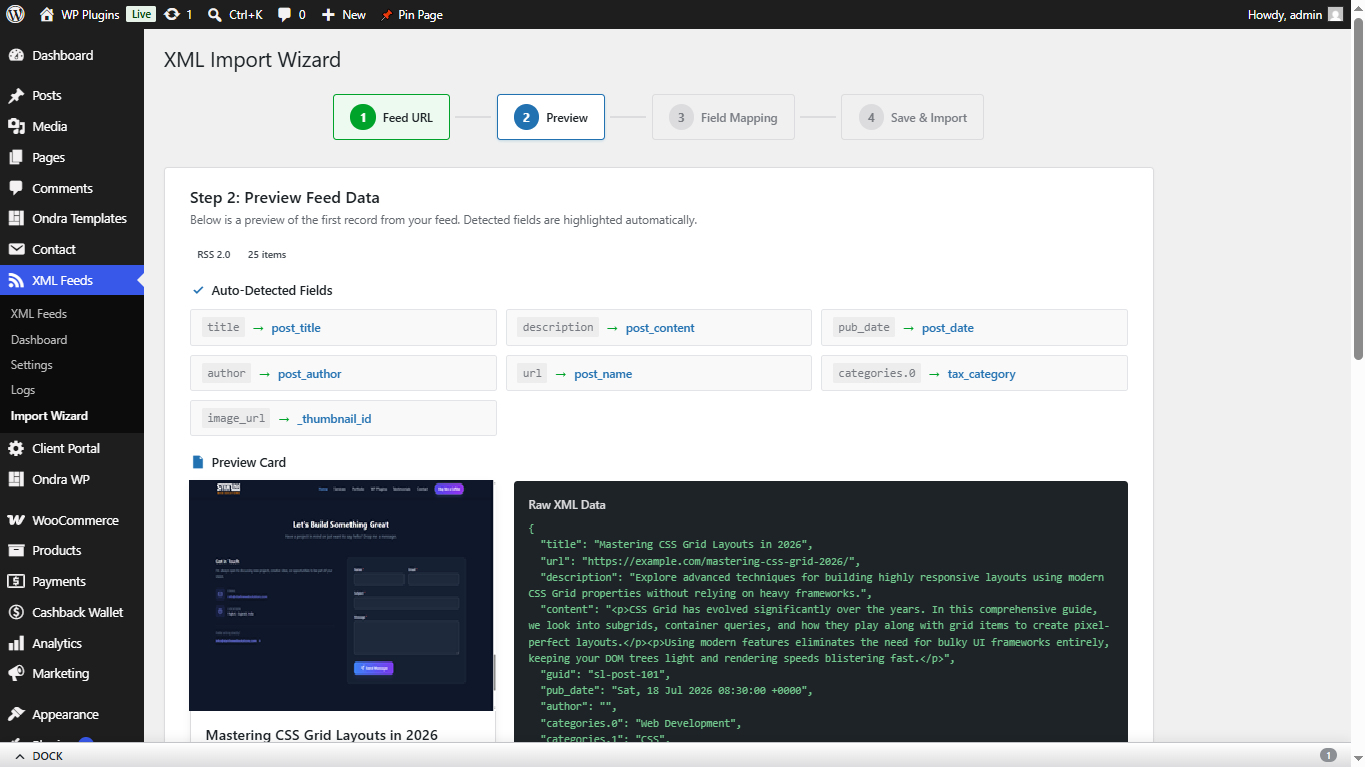Click the post_content mapping link
The image size is (1365, 767).
(x=660, y=328)
